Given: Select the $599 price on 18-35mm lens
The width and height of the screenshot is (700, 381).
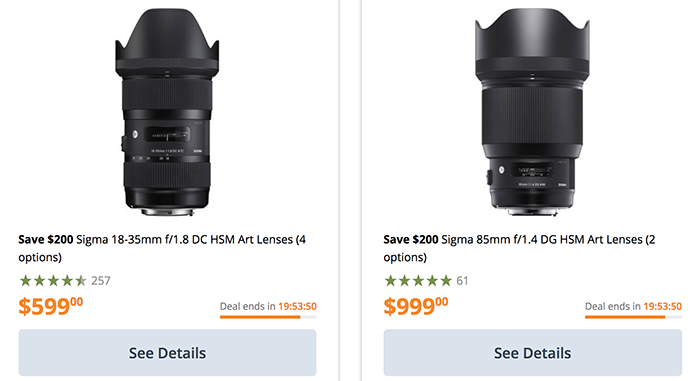Looking at the screenshot, I should click(x=50, y=306).
